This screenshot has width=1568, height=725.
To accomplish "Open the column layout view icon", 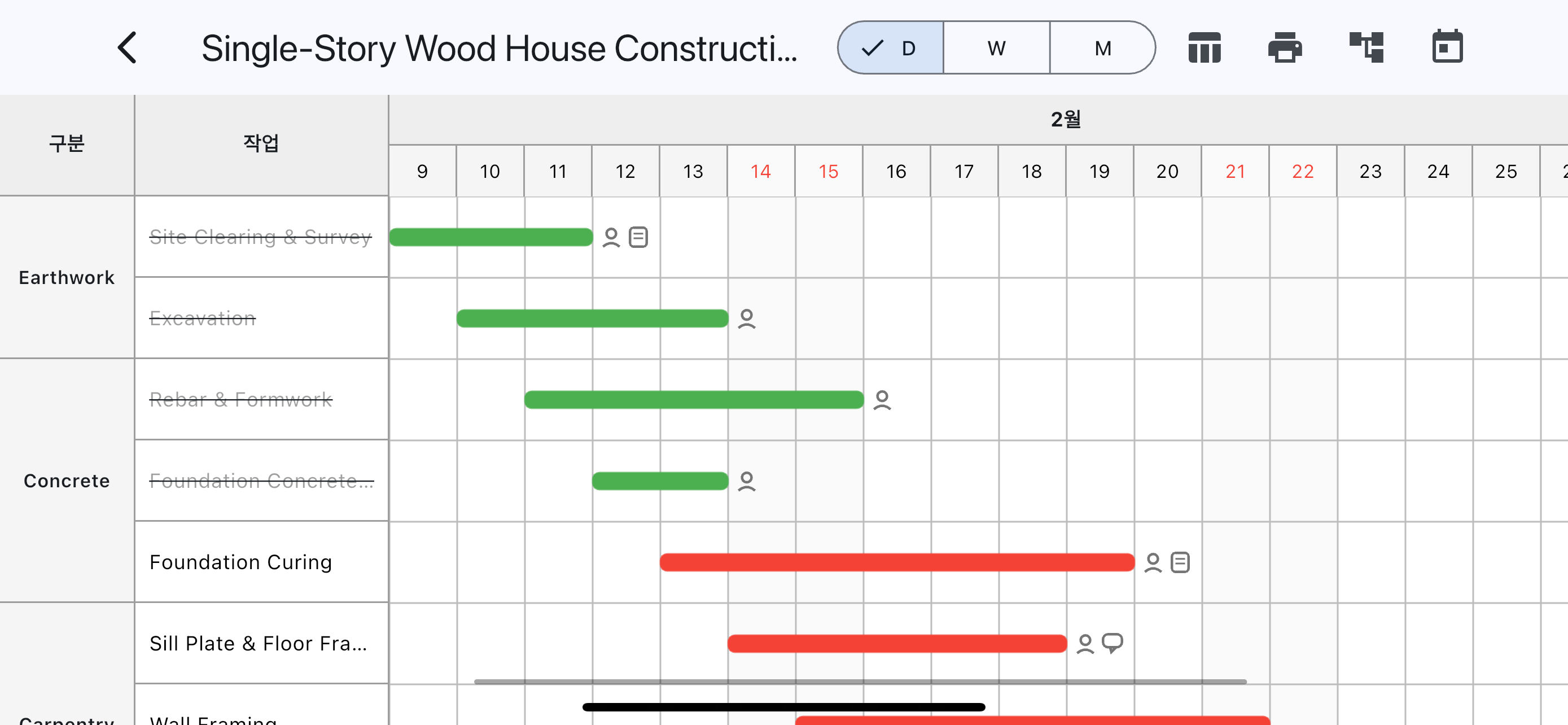I will click(x=1204, y=47).
